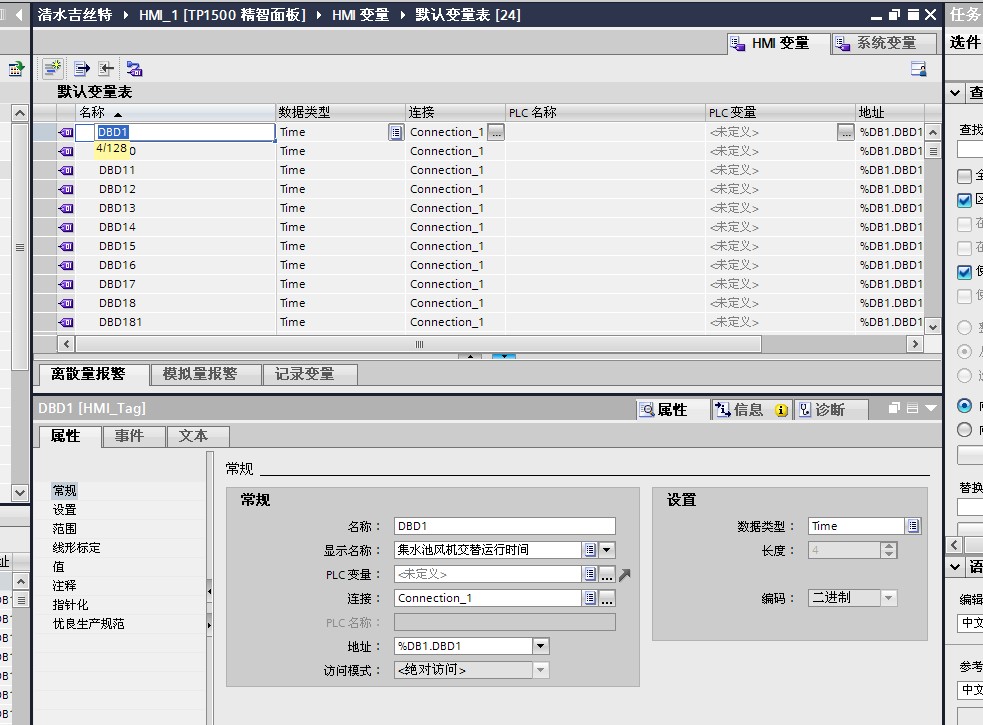Click the 长度 spinner control
This screenshot has height=725, width=983.
click(x=888, y=551)
